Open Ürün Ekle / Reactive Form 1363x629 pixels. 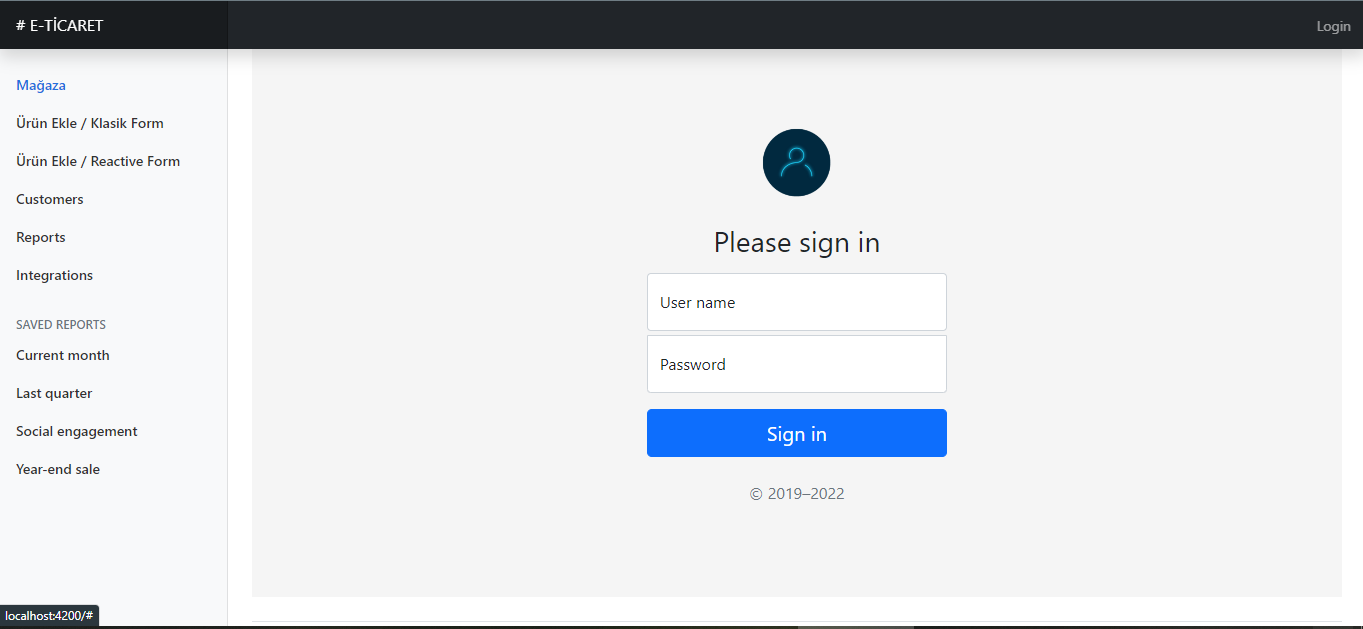point(98,161)
